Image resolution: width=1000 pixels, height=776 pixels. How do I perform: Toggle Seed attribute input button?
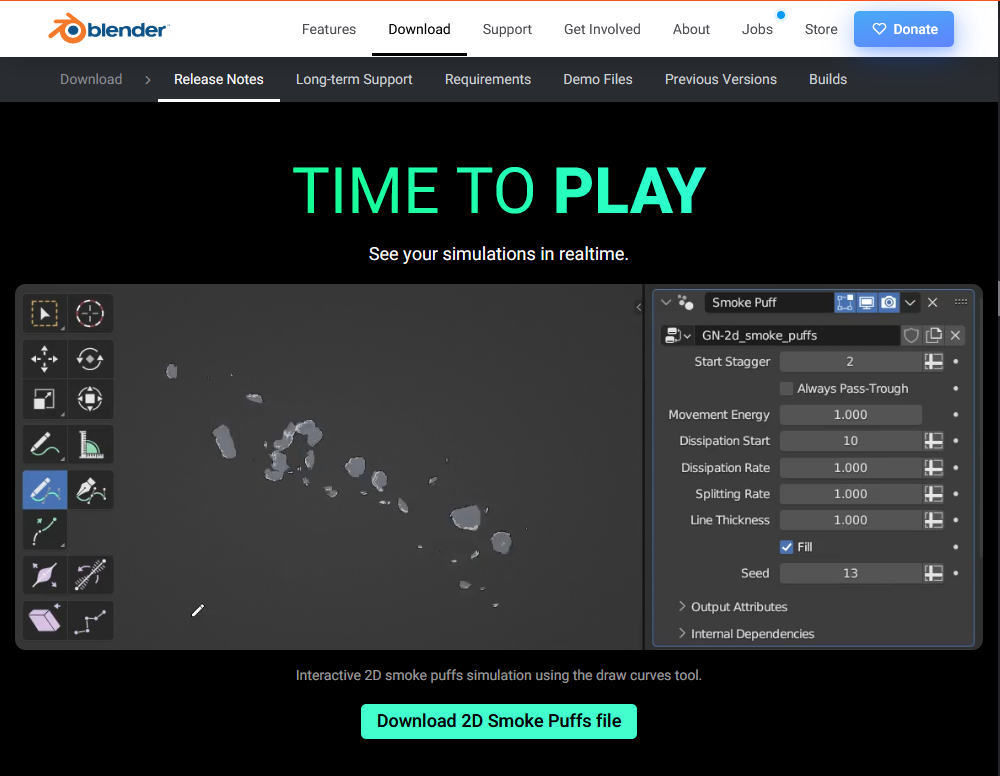(x=934, y=573)
